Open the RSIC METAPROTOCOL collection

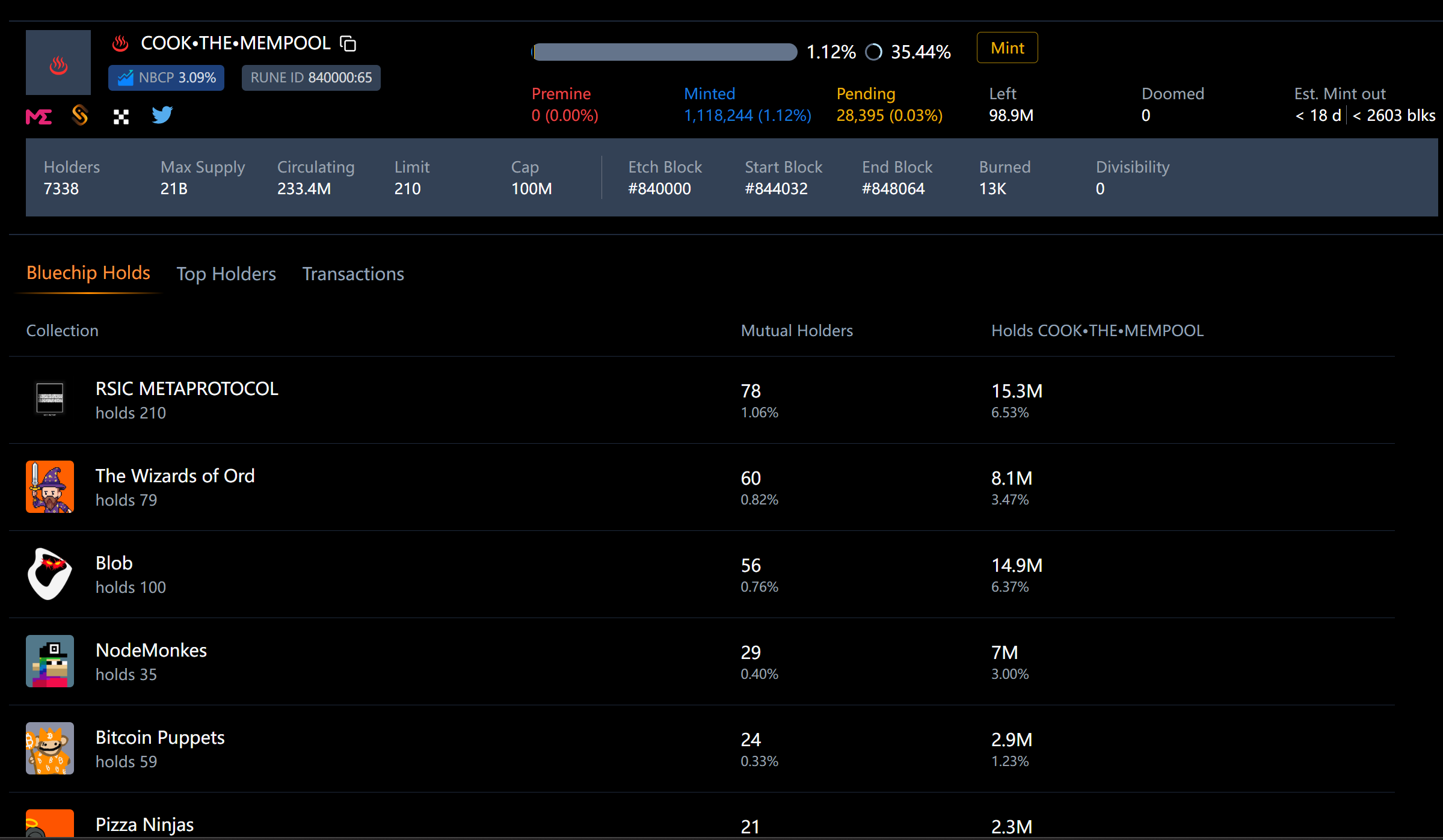click(x=186, y=389)
